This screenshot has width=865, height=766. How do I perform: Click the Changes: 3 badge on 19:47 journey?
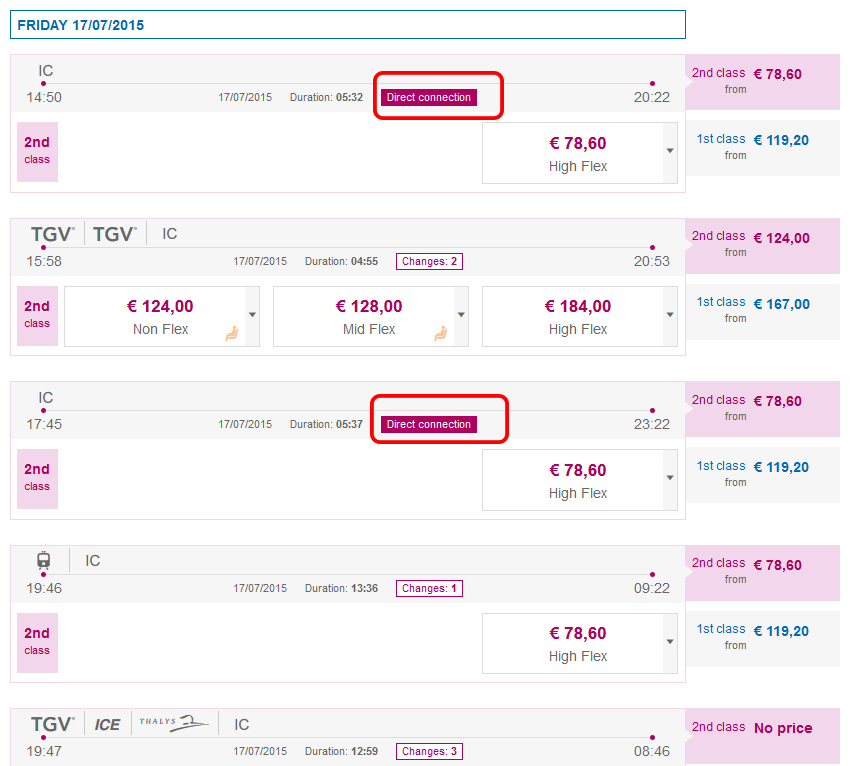point(429,751)
